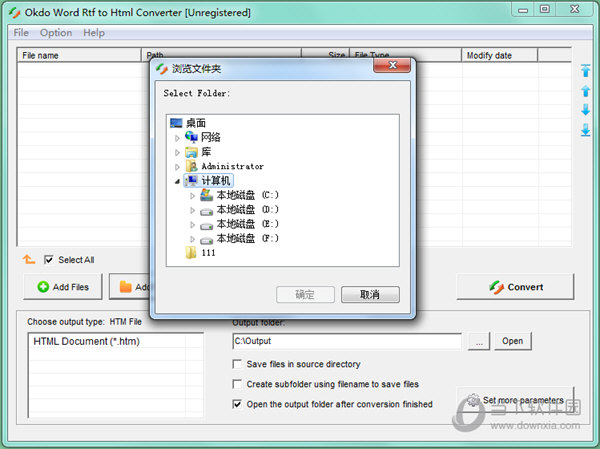Select 本地磁盘 (F:) label

click(248, 238)
